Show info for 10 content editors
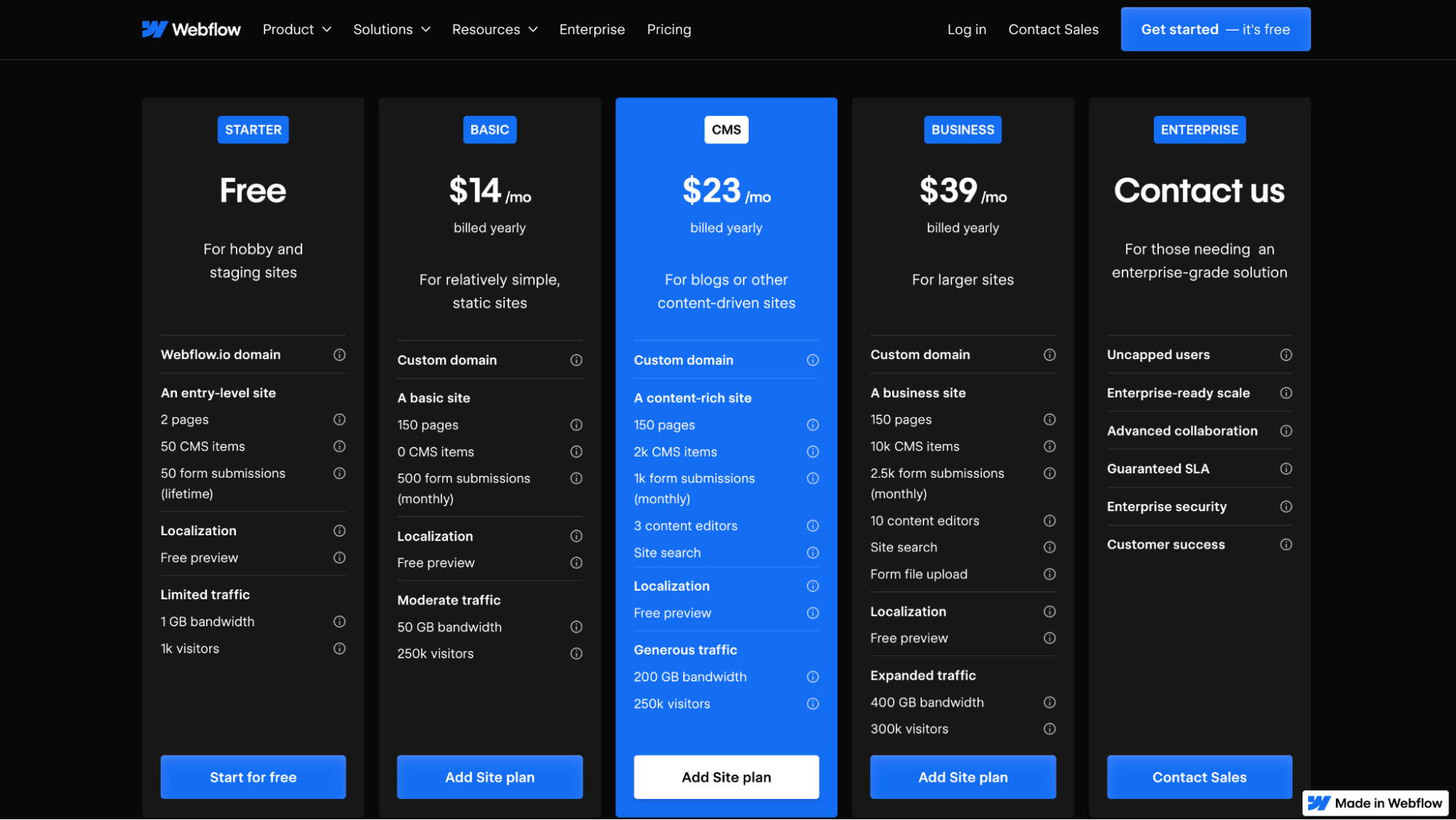The image size is (1456, 820). [x=1050, y=521]
